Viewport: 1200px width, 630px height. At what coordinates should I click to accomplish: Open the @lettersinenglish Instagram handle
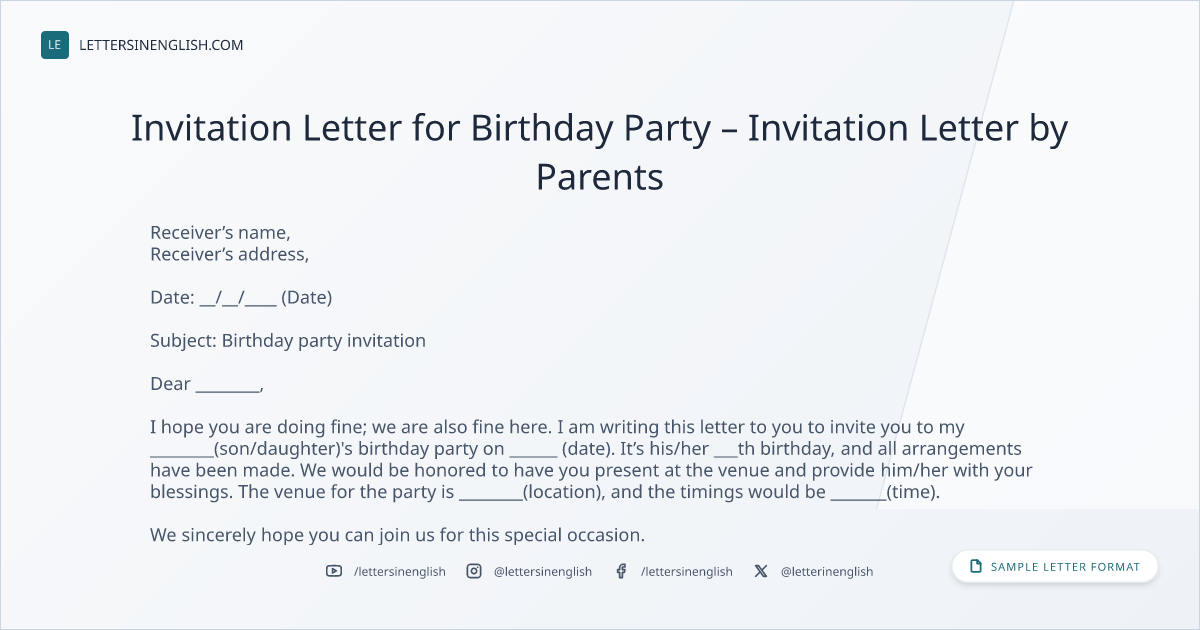click(x=543, y=571)
